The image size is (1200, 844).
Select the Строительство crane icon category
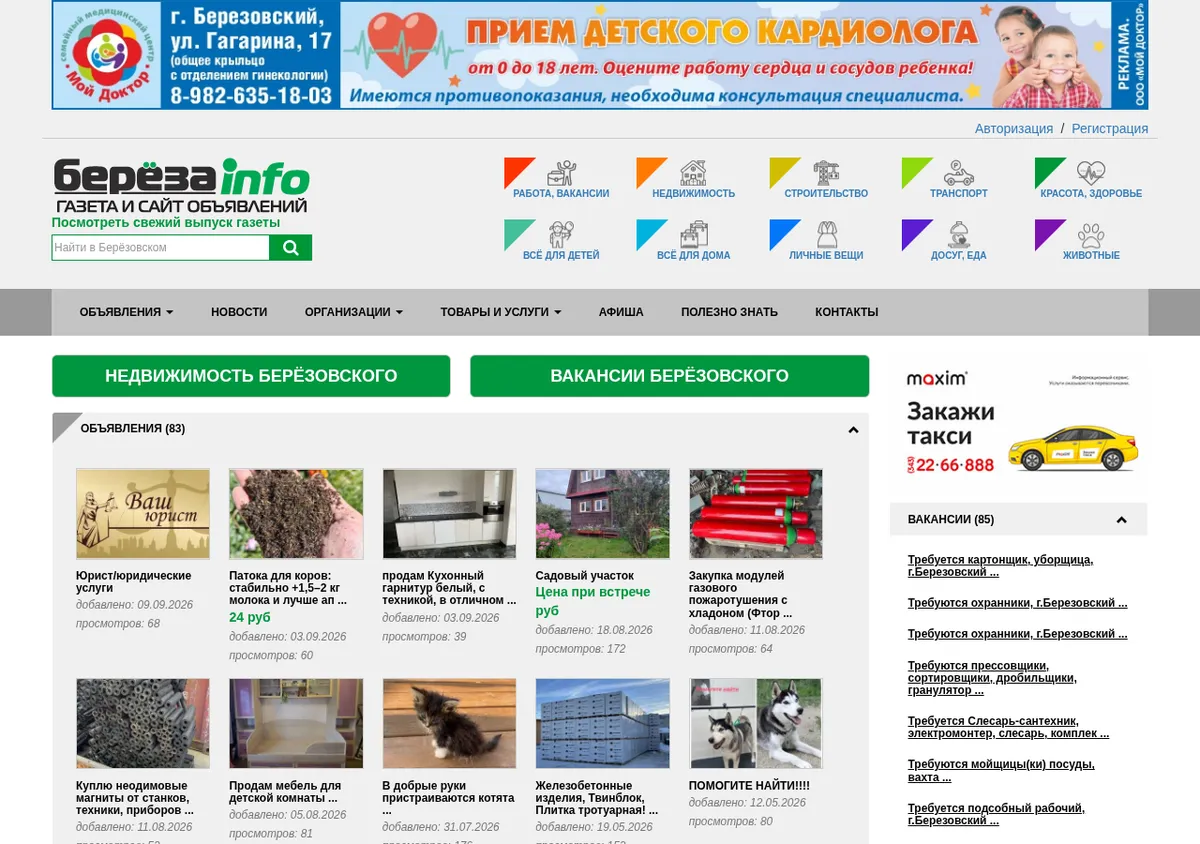[x=826, y=173]
